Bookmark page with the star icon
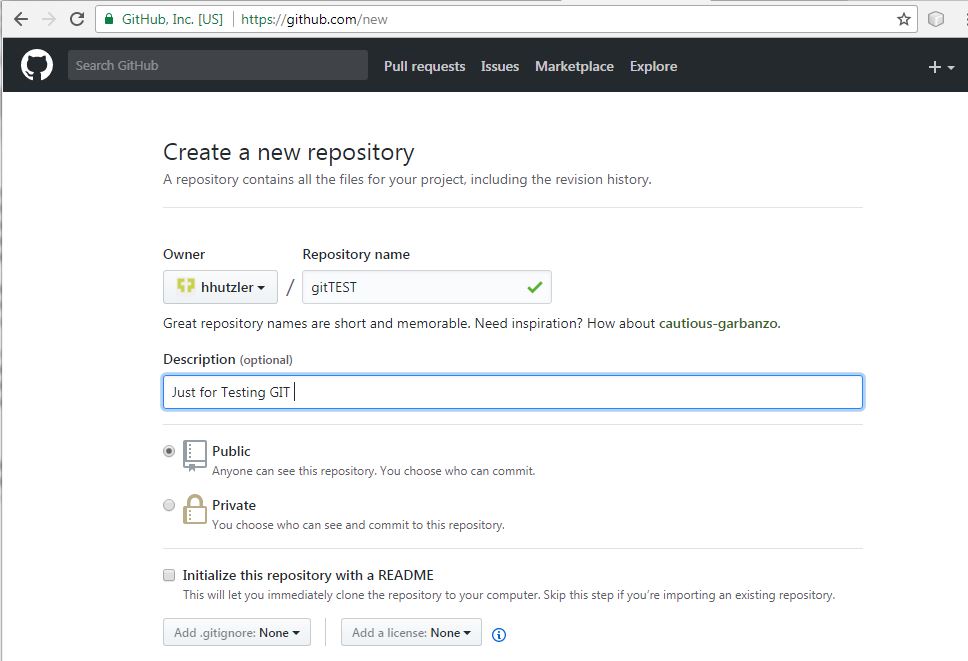Image resolution: width=968 pixels, height=661 pixels. (904, 19)
